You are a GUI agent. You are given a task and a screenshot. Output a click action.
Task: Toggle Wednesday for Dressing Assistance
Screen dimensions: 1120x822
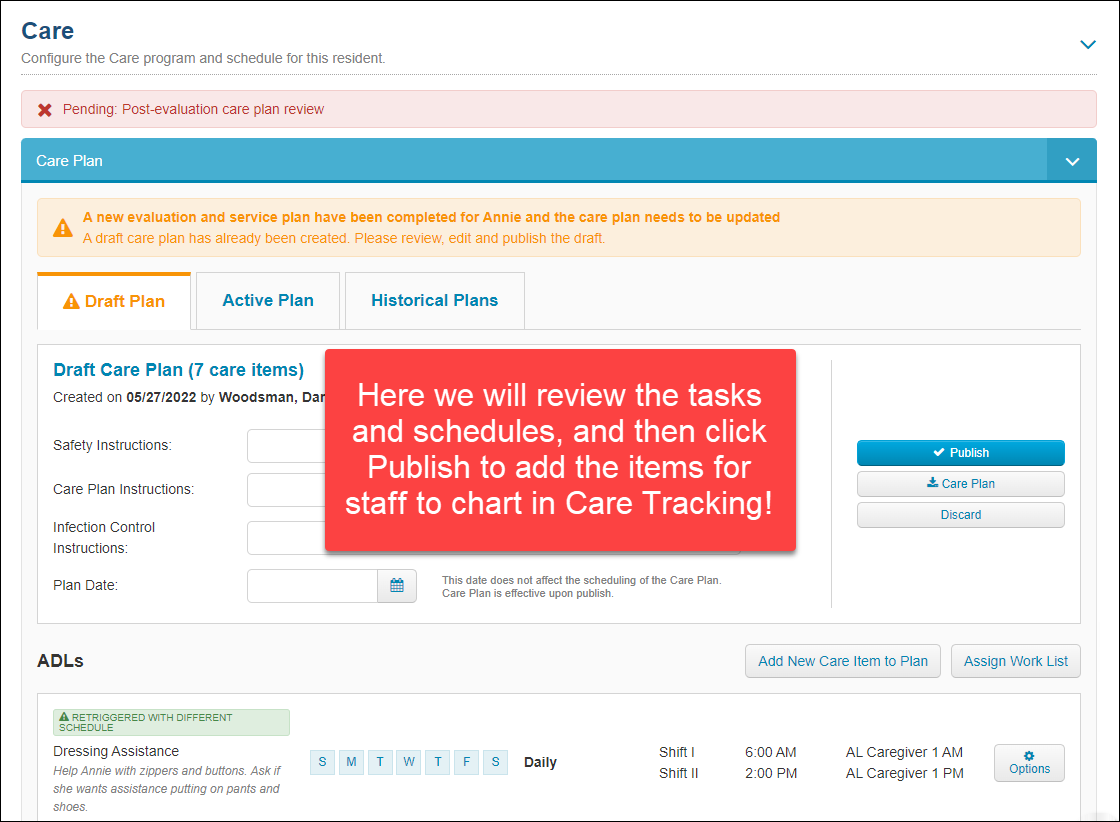[409, 762]
